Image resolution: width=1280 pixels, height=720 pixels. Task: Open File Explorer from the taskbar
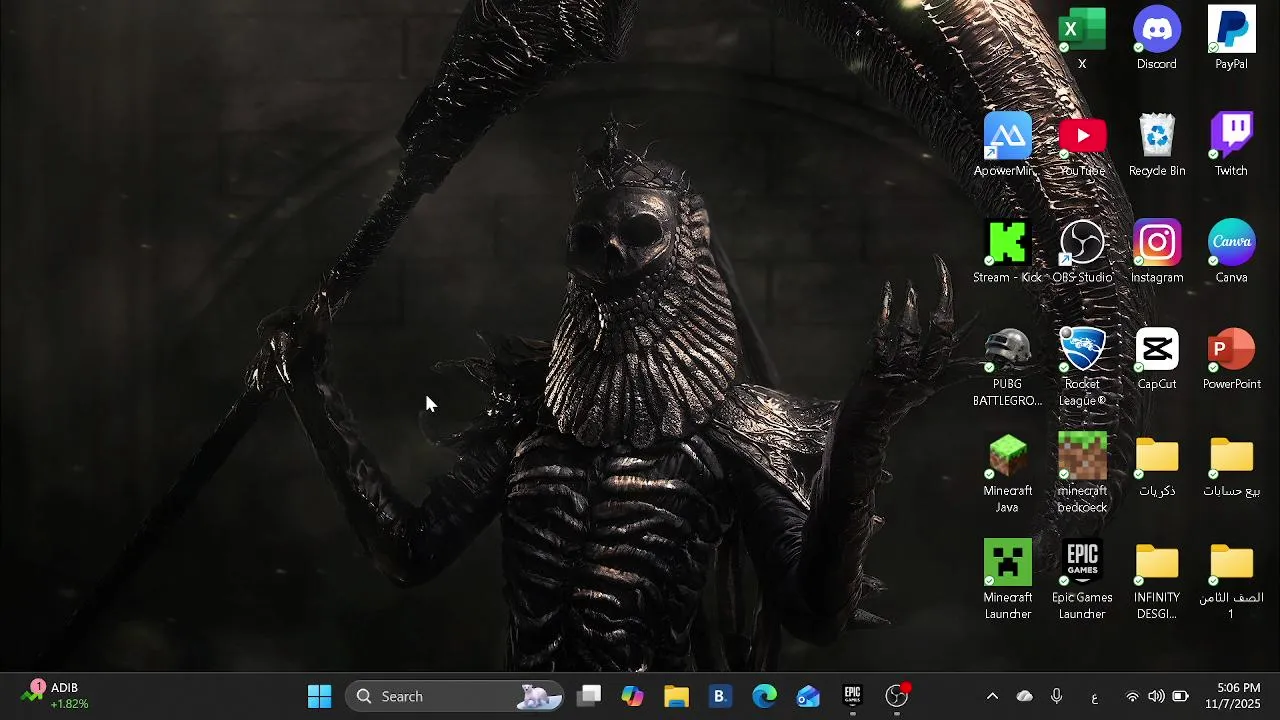(676, 696)
